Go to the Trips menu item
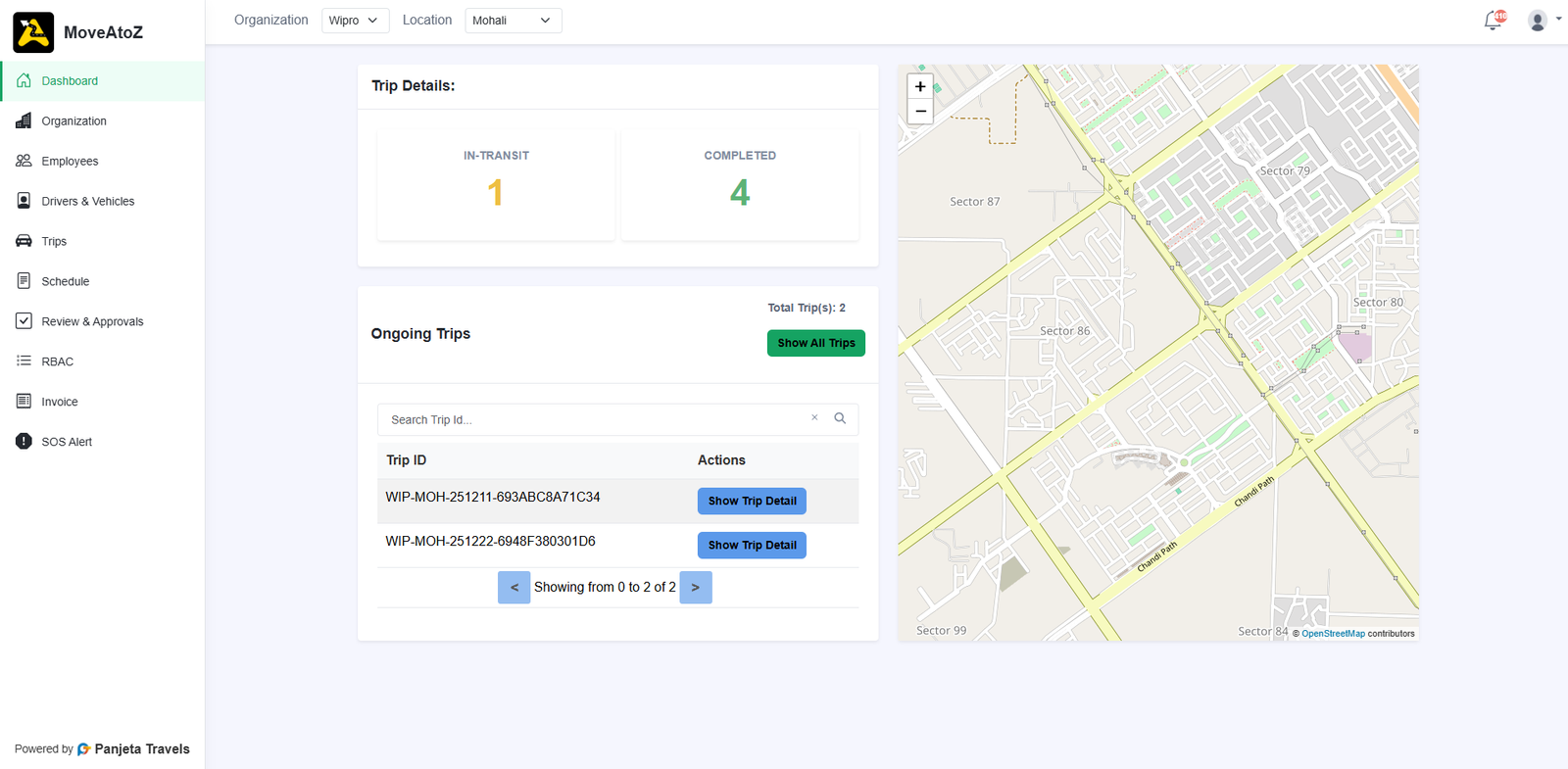Image resolution: width=1568 pixels, height=769 pixels. tap(54, 241)
